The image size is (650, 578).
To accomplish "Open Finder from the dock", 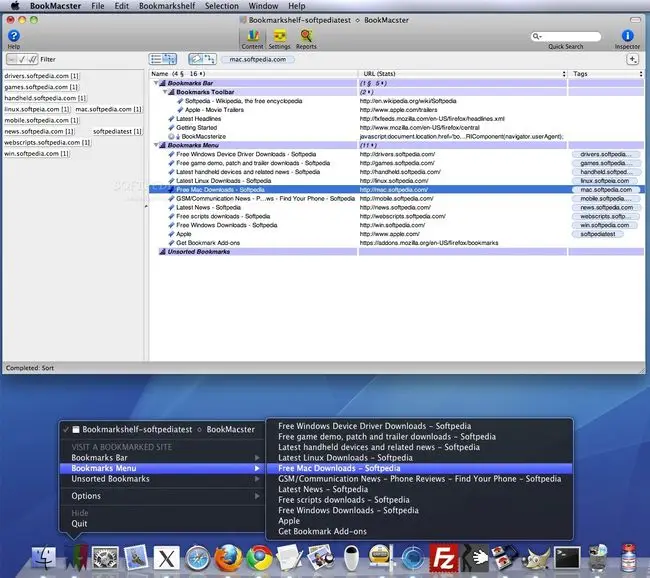I will [x=44, y=558].
